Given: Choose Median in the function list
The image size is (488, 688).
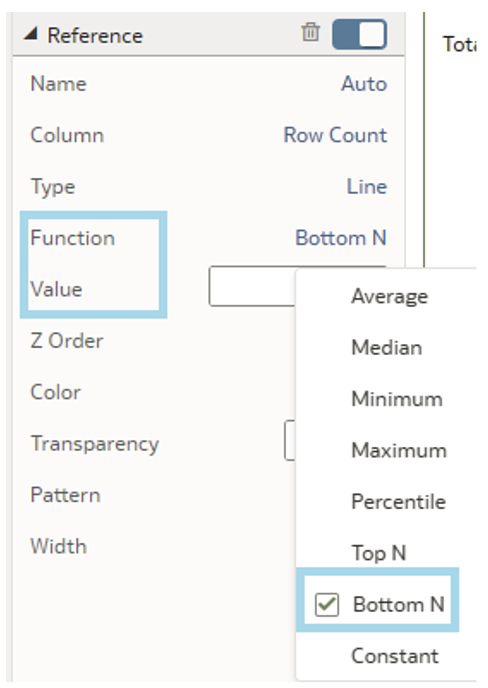Looking at the screenshot, I should pos(387,348).
